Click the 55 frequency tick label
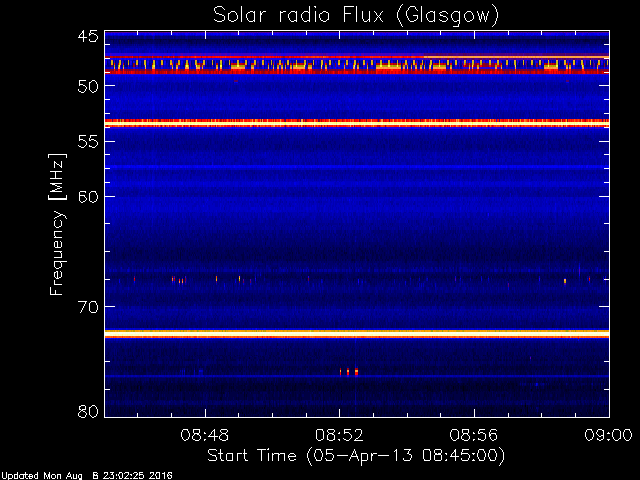Image resolution: width=640 pixels, height=480 pixels. coord(88,142)
